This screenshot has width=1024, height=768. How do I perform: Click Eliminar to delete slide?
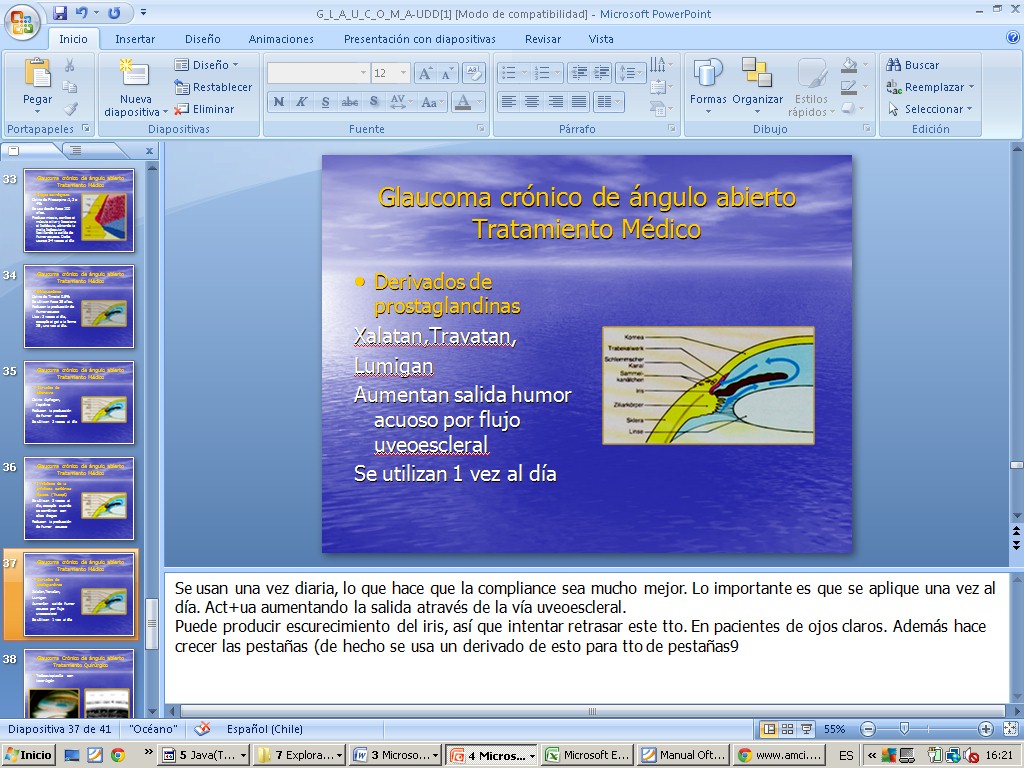(205, 109)
